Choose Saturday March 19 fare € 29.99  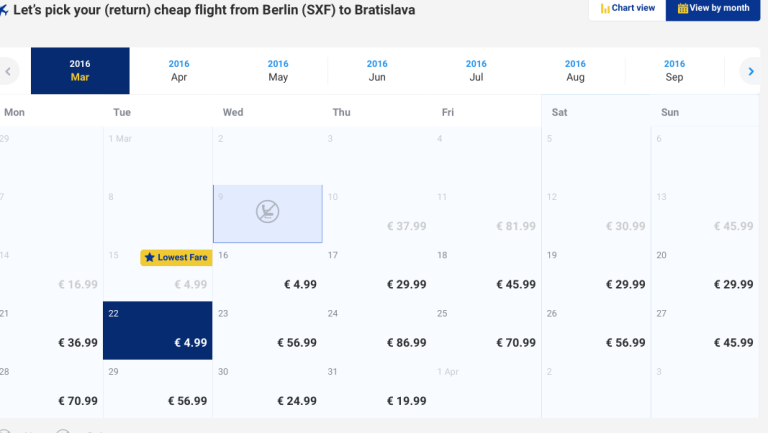(x=597, y=272)
